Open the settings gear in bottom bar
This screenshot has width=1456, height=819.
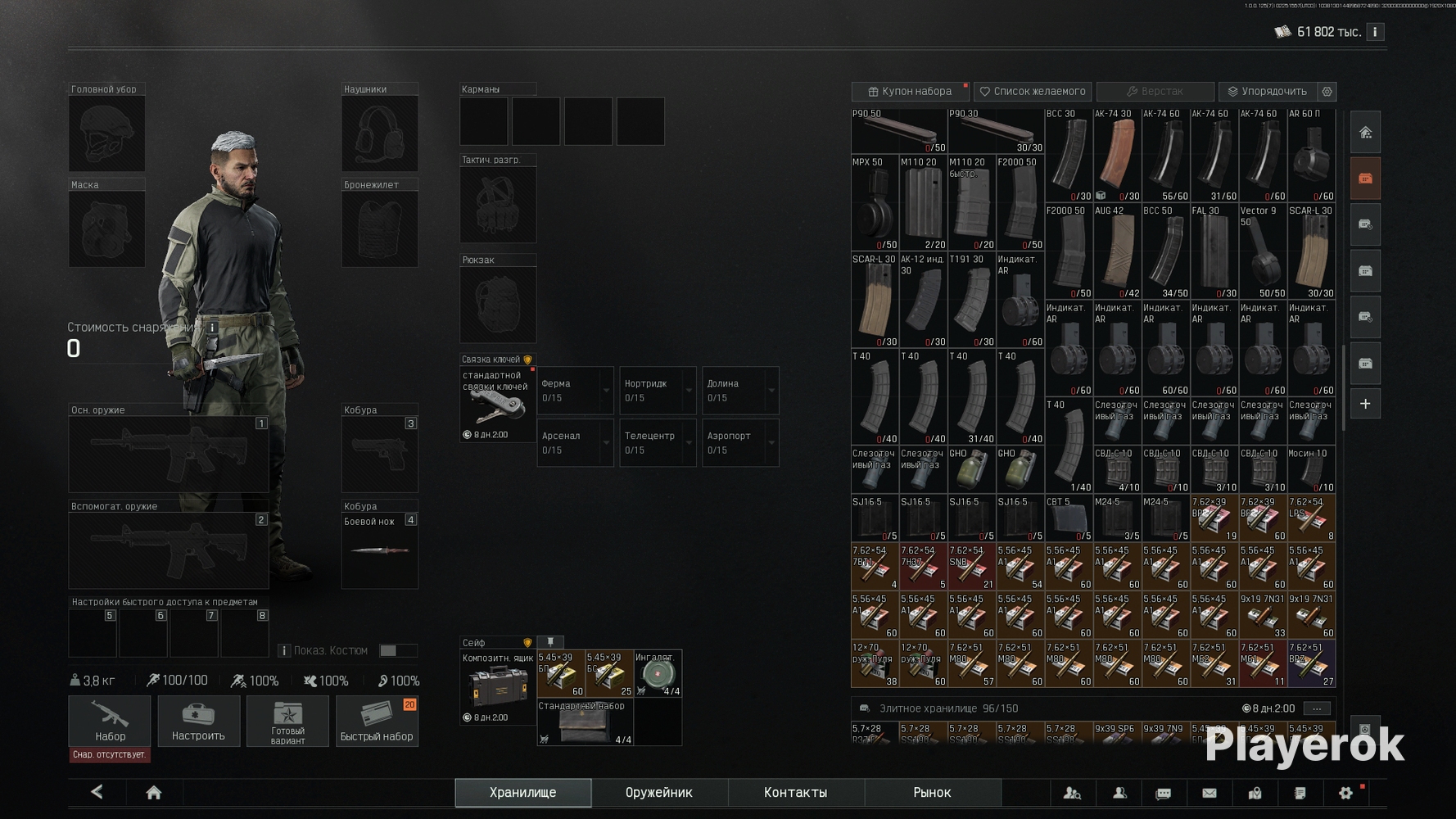tap(1345, 793)
